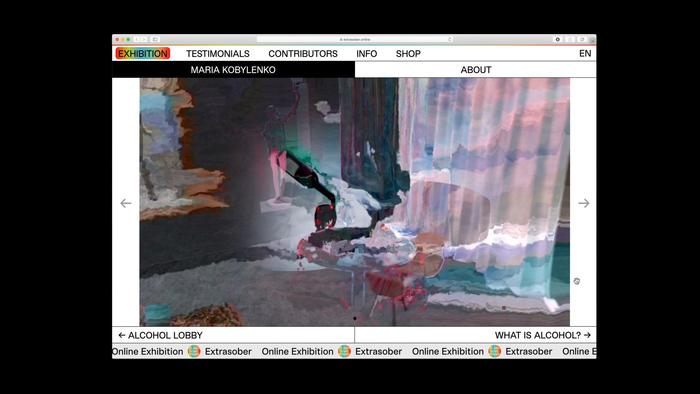700x394 pixels.
Task: Maximize the Safari window with the green button
Action: [128, 39]
